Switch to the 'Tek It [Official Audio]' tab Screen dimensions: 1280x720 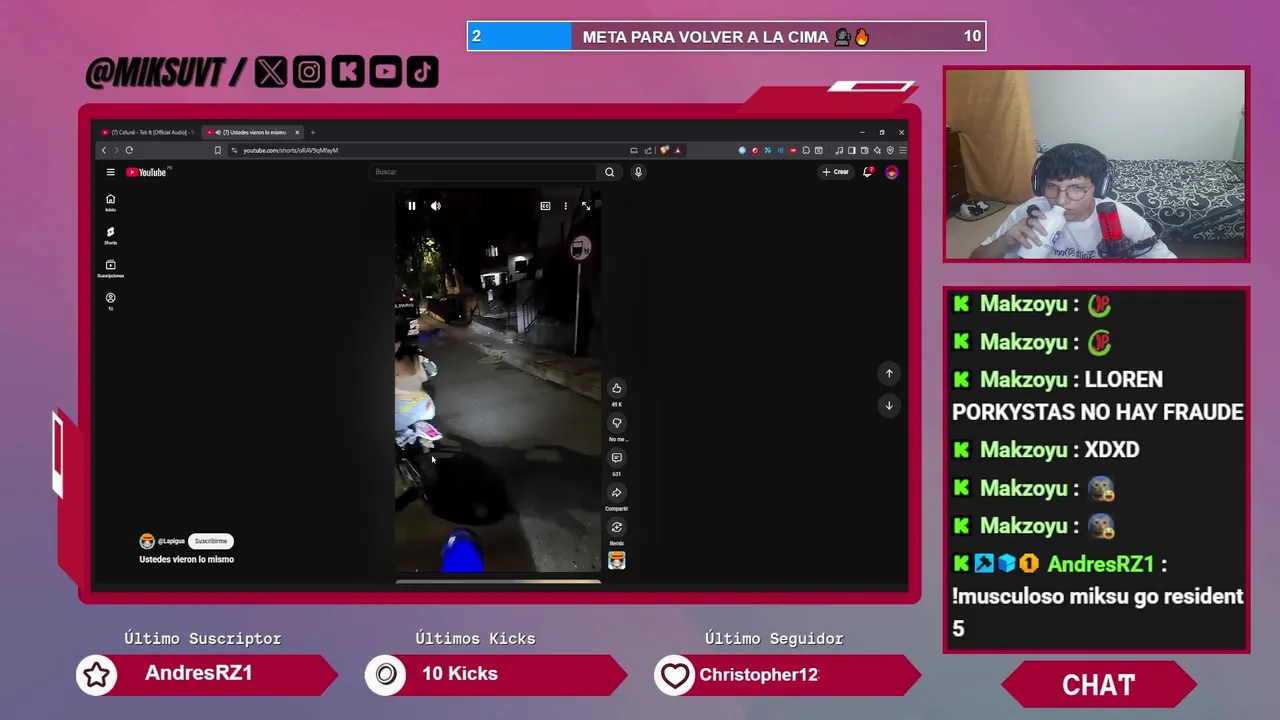point(147,132)
